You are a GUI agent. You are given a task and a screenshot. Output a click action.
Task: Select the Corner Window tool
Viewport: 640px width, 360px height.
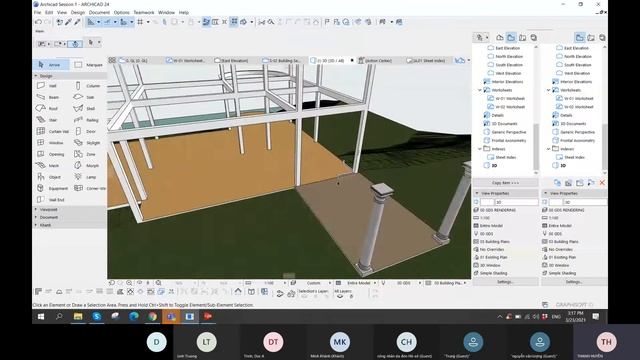click(x=90, y=188)
